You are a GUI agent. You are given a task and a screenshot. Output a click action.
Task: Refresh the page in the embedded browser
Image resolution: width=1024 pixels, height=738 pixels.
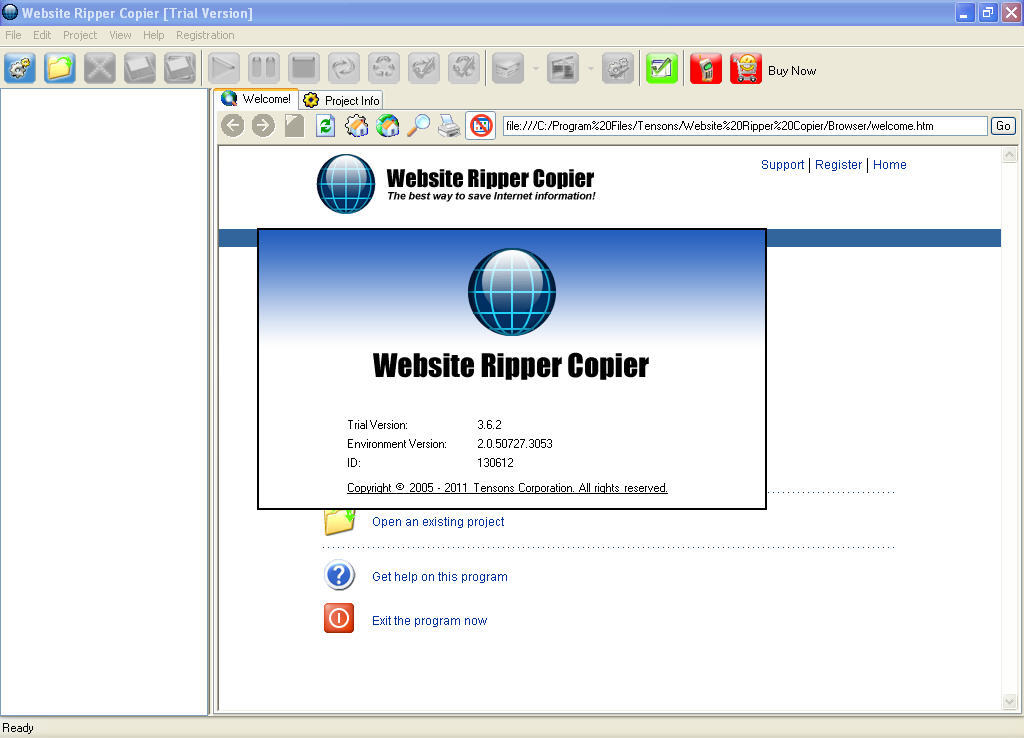(x=325, y=126)
